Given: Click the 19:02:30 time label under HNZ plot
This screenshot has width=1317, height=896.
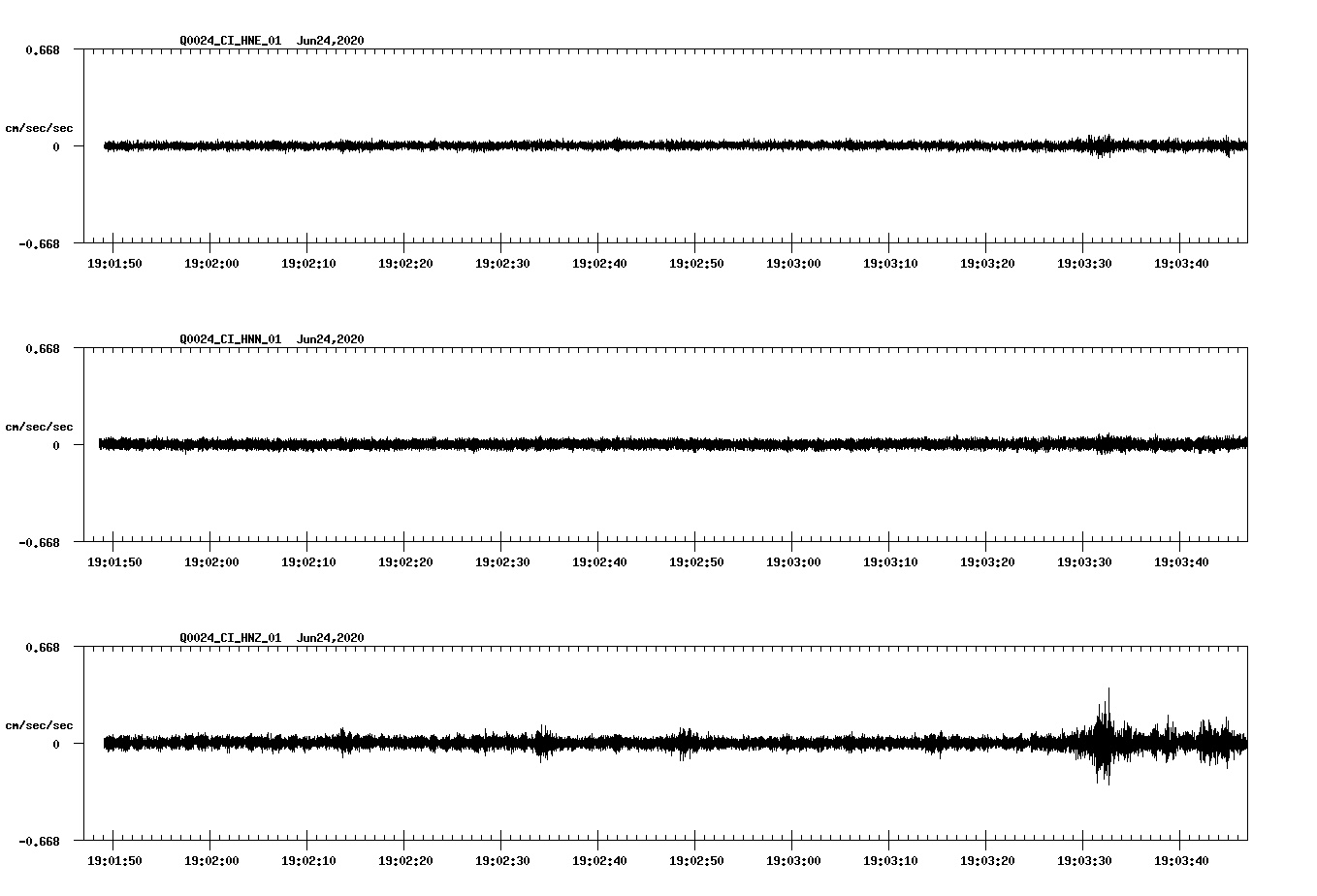Looking at the screenshot, I should pos(502,860).
